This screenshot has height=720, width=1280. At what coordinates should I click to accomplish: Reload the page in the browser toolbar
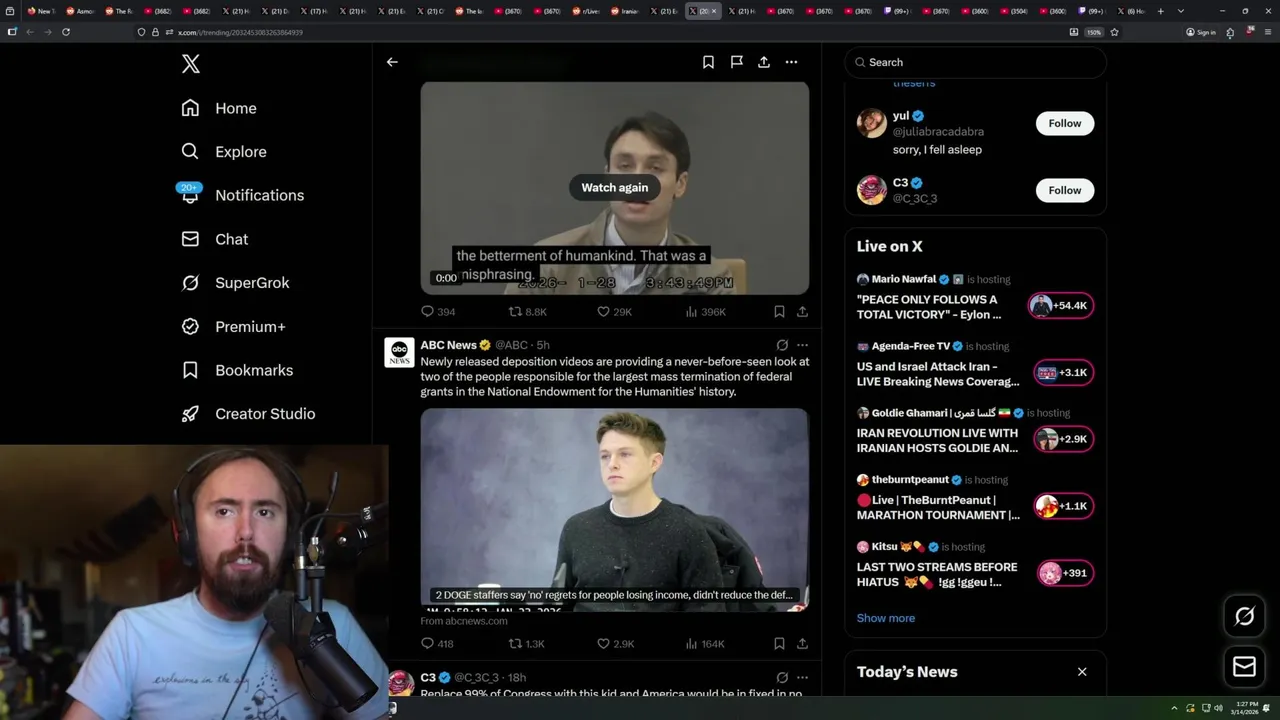pyautogui.click(x=66, y=32)
